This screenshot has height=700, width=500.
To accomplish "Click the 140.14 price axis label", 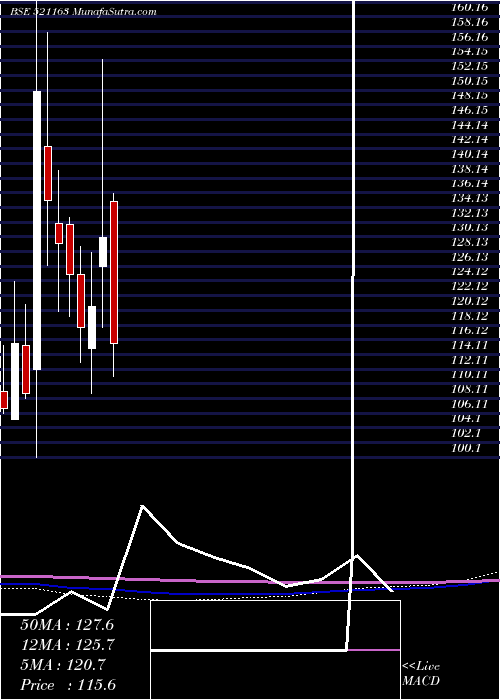I will (472, 154).
